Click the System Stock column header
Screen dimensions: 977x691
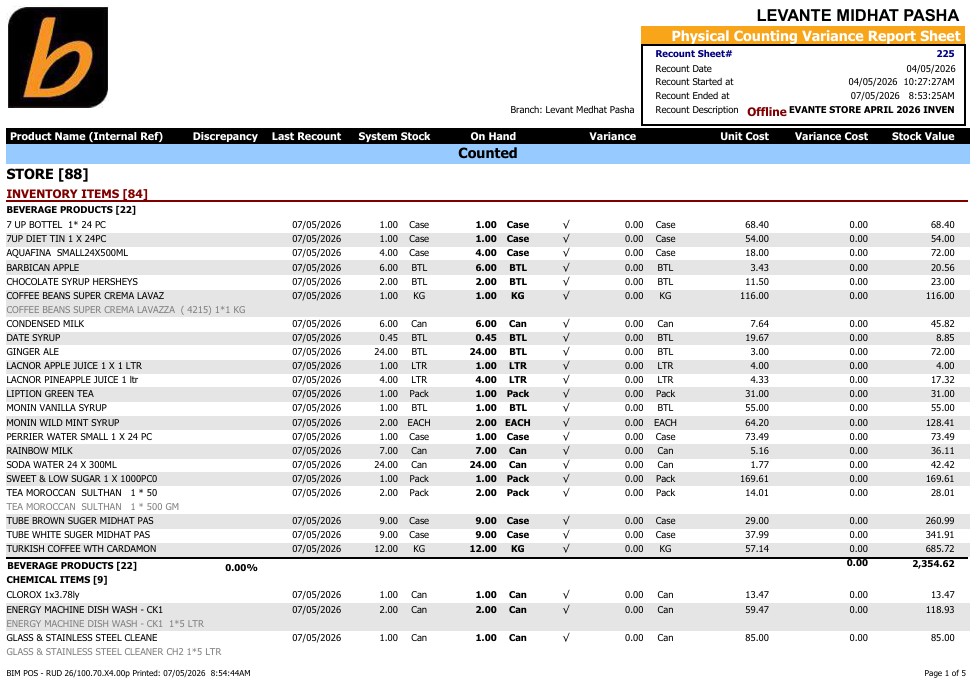[394, 136]
